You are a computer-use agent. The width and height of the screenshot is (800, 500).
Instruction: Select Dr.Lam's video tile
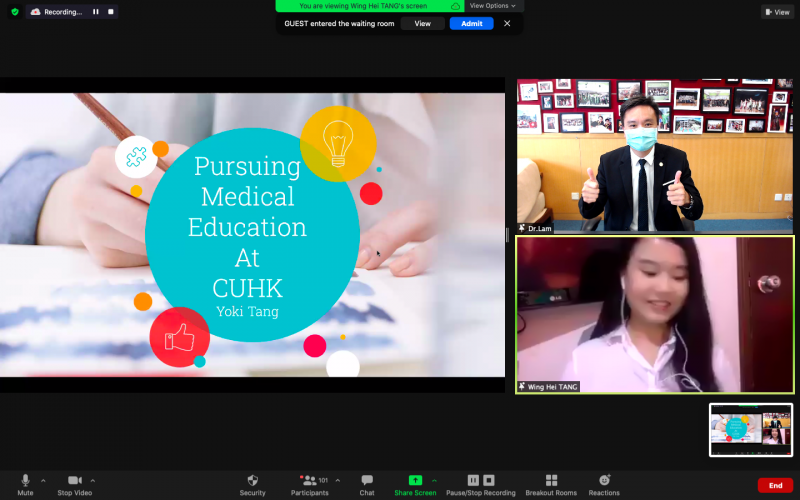655,156
